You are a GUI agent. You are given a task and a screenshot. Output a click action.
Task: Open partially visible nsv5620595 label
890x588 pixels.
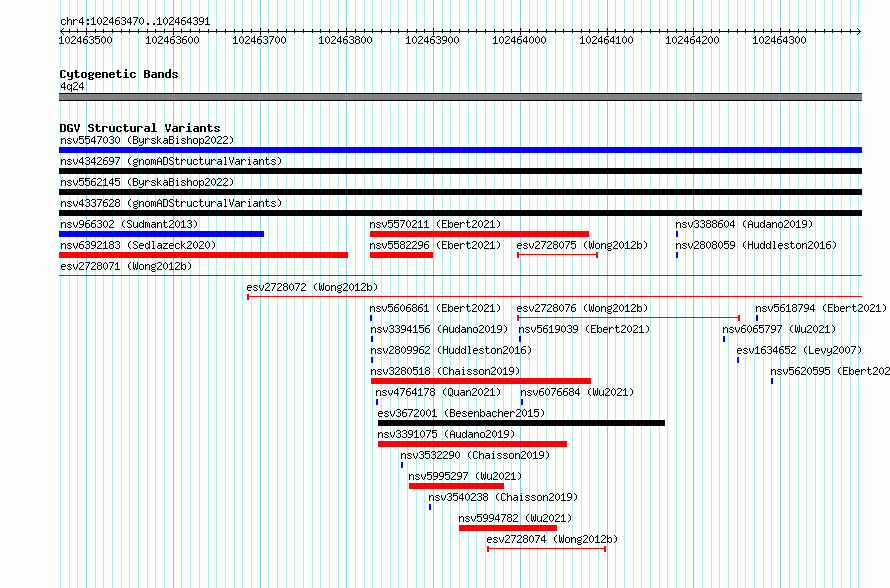click(x=830, y=371)
